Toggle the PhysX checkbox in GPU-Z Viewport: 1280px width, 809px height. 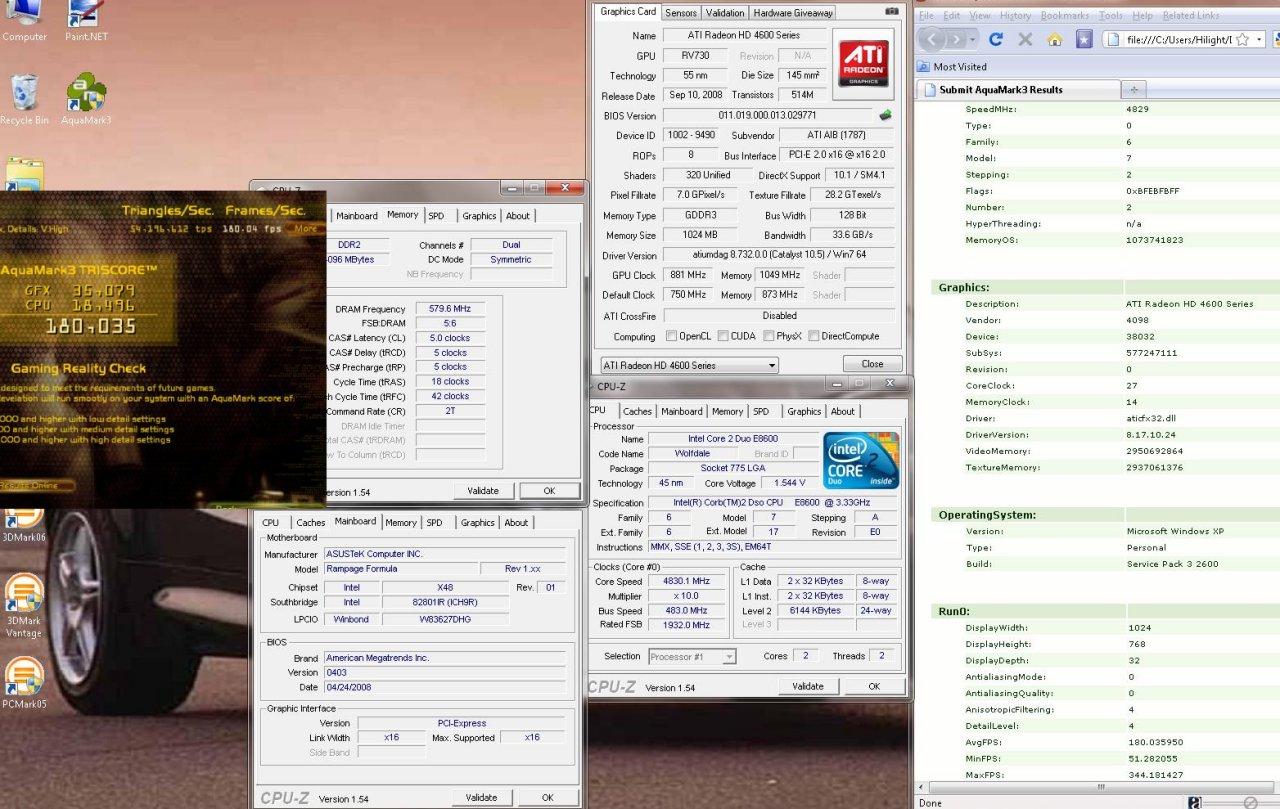point(770,336)
